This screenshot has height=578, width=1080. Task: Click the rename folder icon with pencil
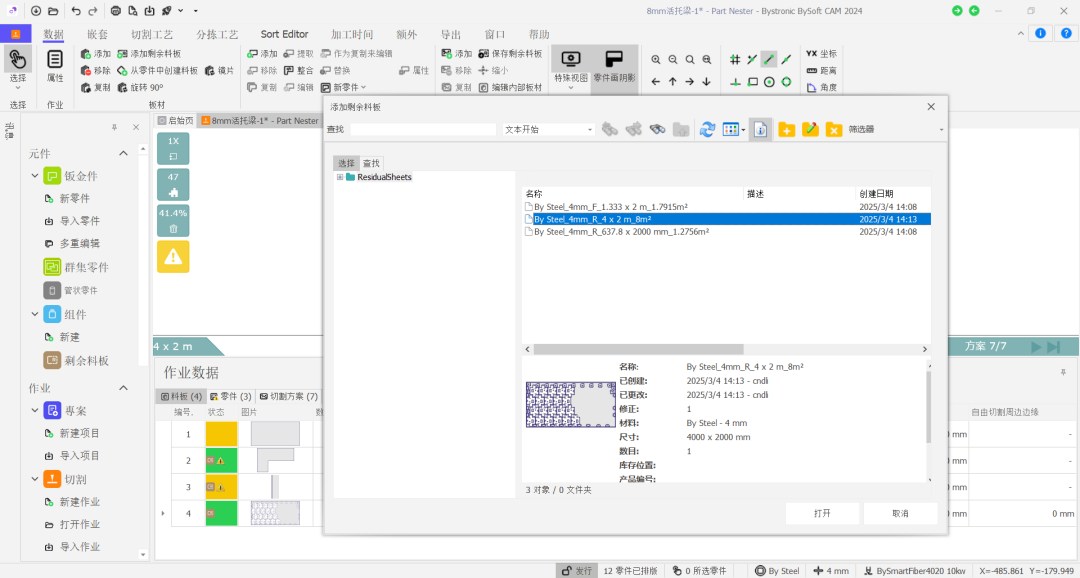(x=810, y=130)
